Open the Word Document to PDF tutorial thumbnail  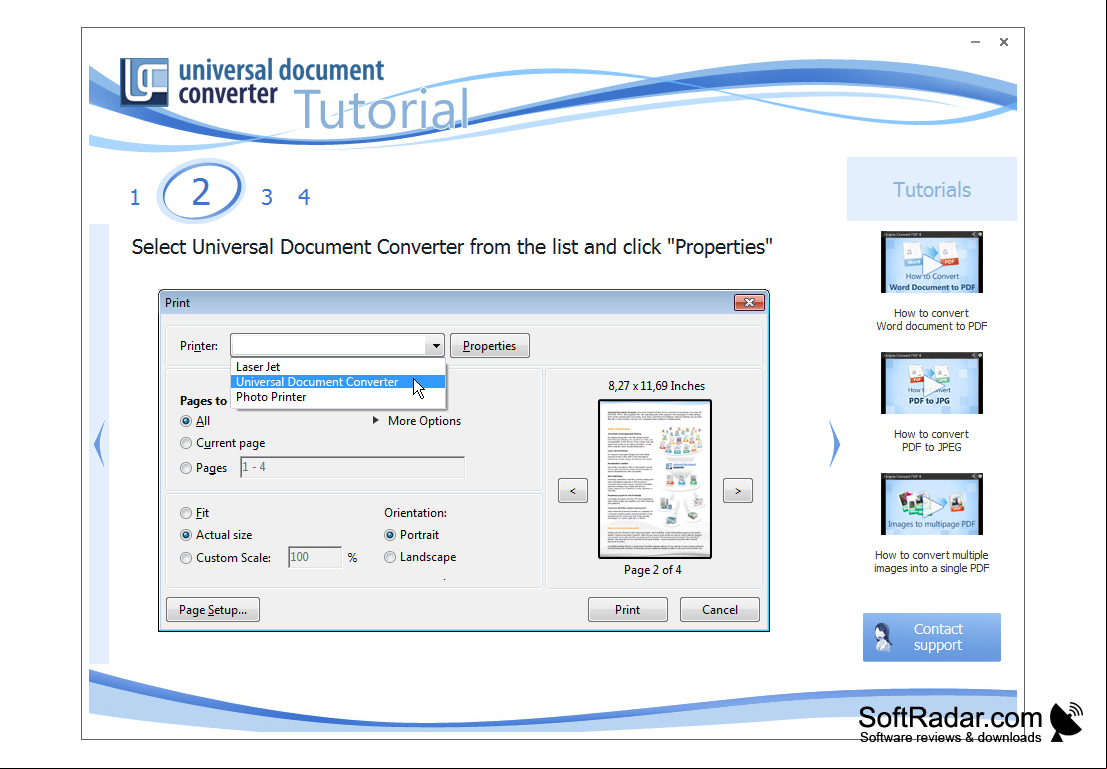pos(932,262)
